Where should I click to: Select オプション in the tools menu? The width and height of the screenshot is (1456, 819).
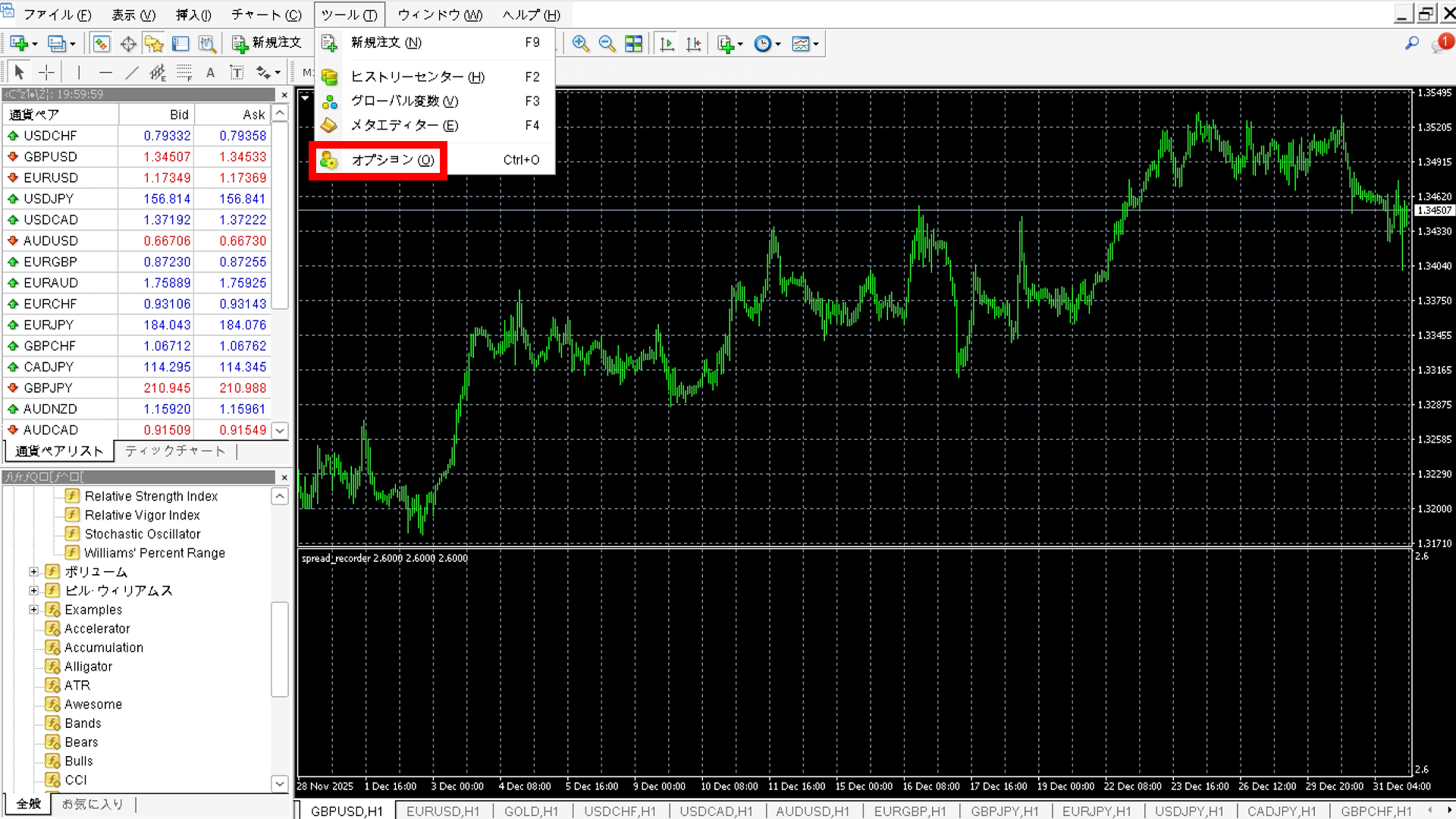[392, 160]
